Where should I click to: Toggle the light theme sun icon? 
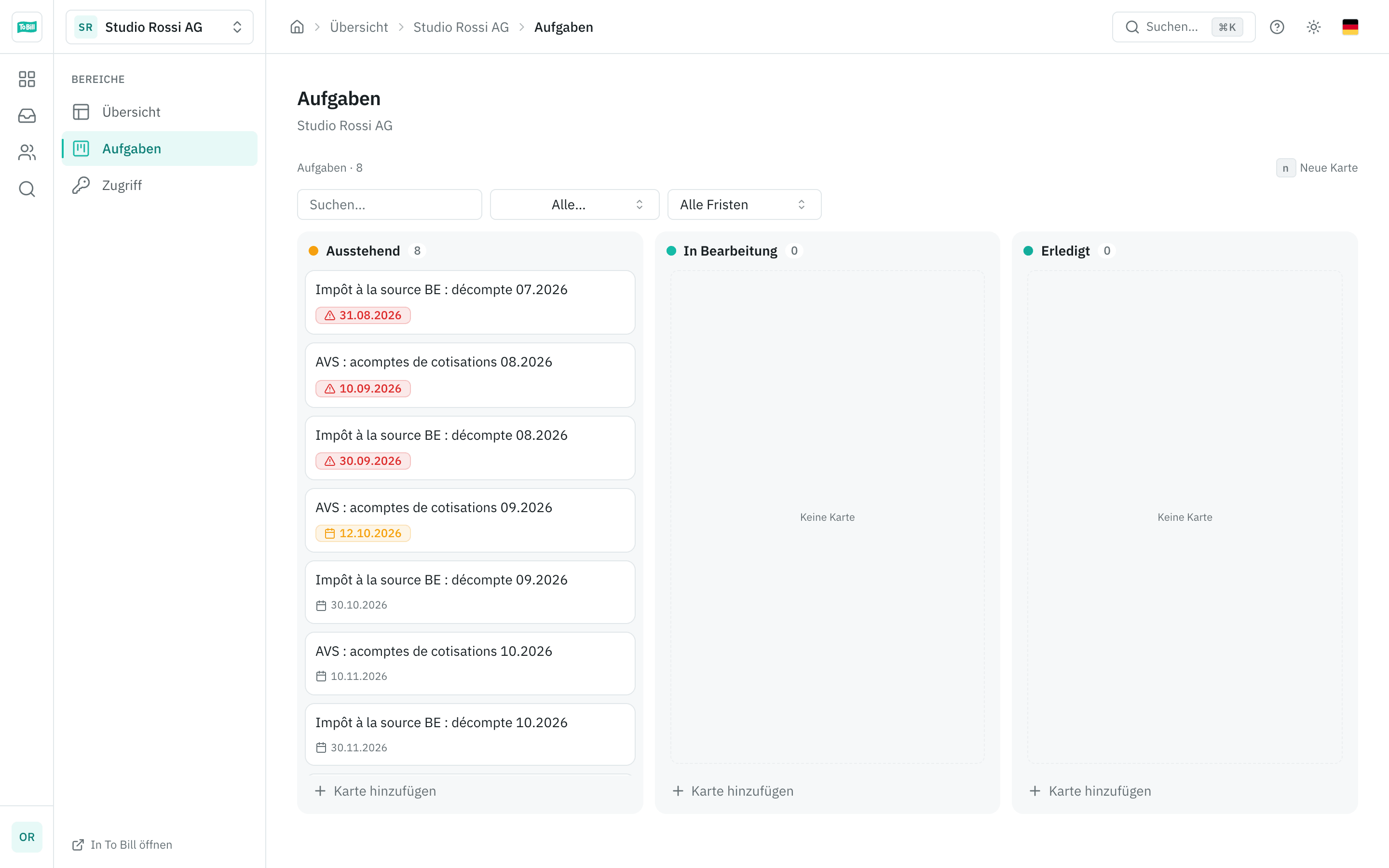click(x=1313, y=27)
